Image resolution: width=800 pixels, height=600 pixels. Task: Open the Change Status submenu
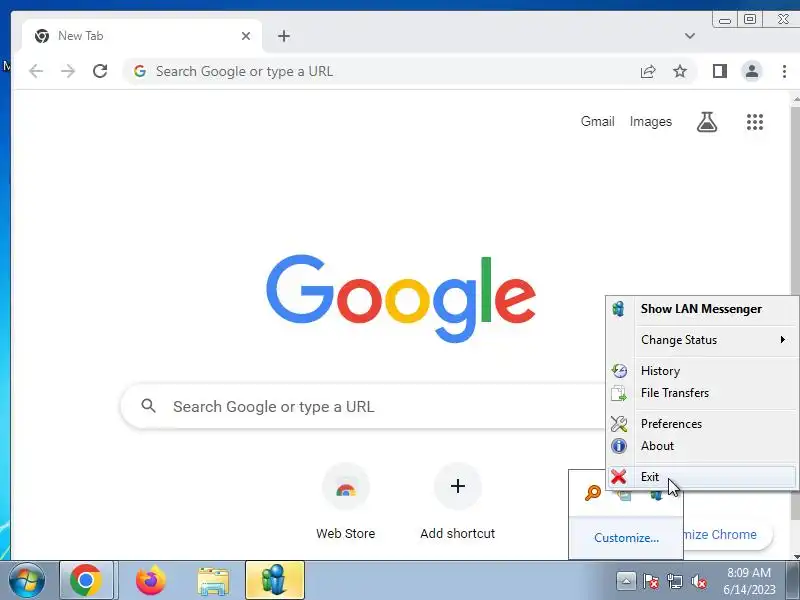click(702, 340)
